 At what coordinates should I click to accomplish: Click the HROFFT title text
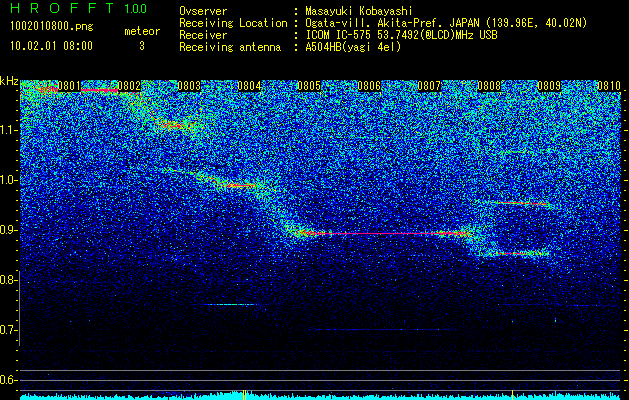tap(62, 8)
